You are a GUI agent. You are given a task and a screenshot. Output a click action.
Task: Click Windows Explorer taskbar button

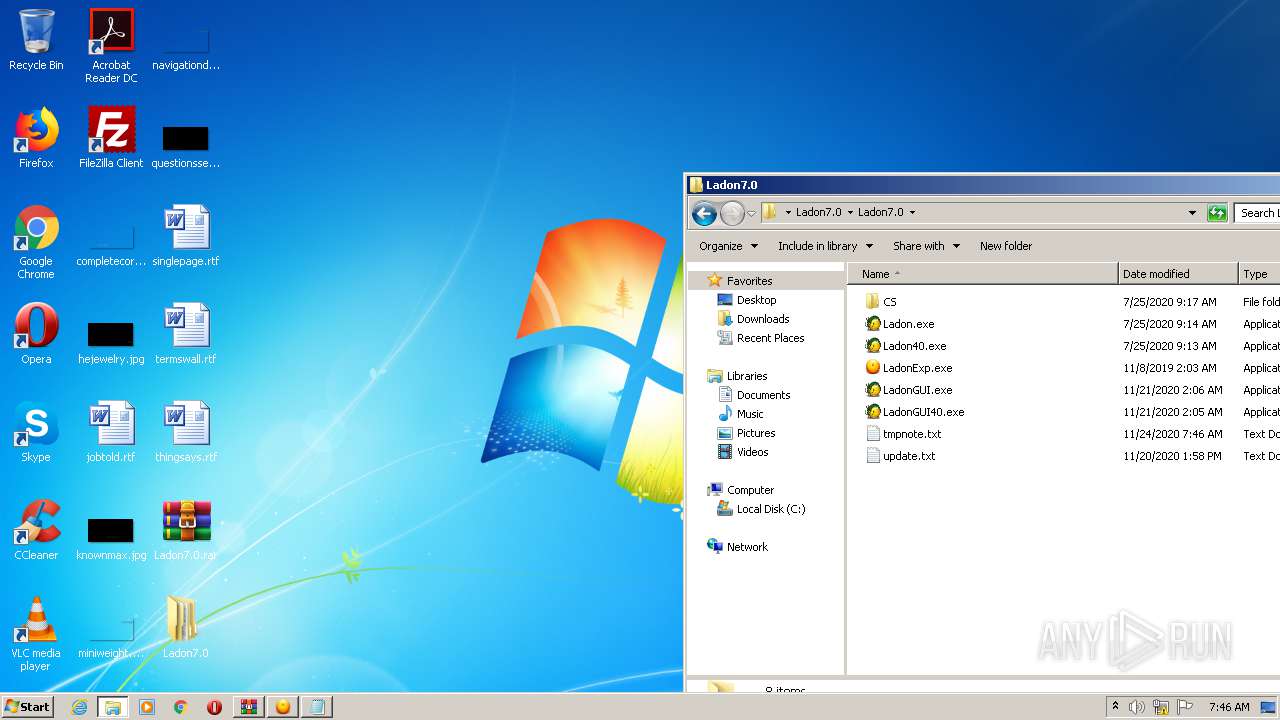[113, 707]
